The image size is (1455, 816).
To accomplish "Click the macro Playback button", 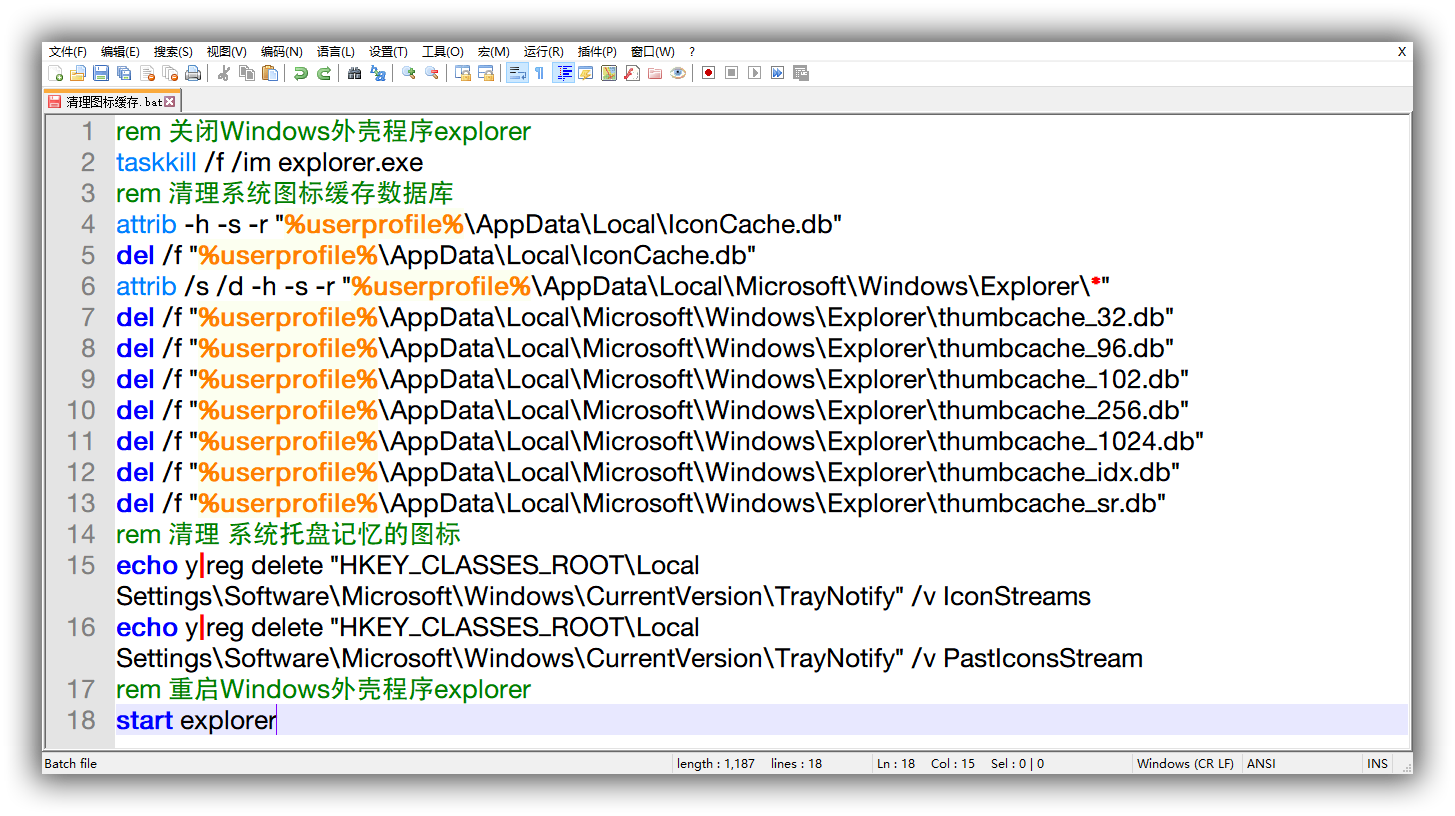I will coord(754,73).
